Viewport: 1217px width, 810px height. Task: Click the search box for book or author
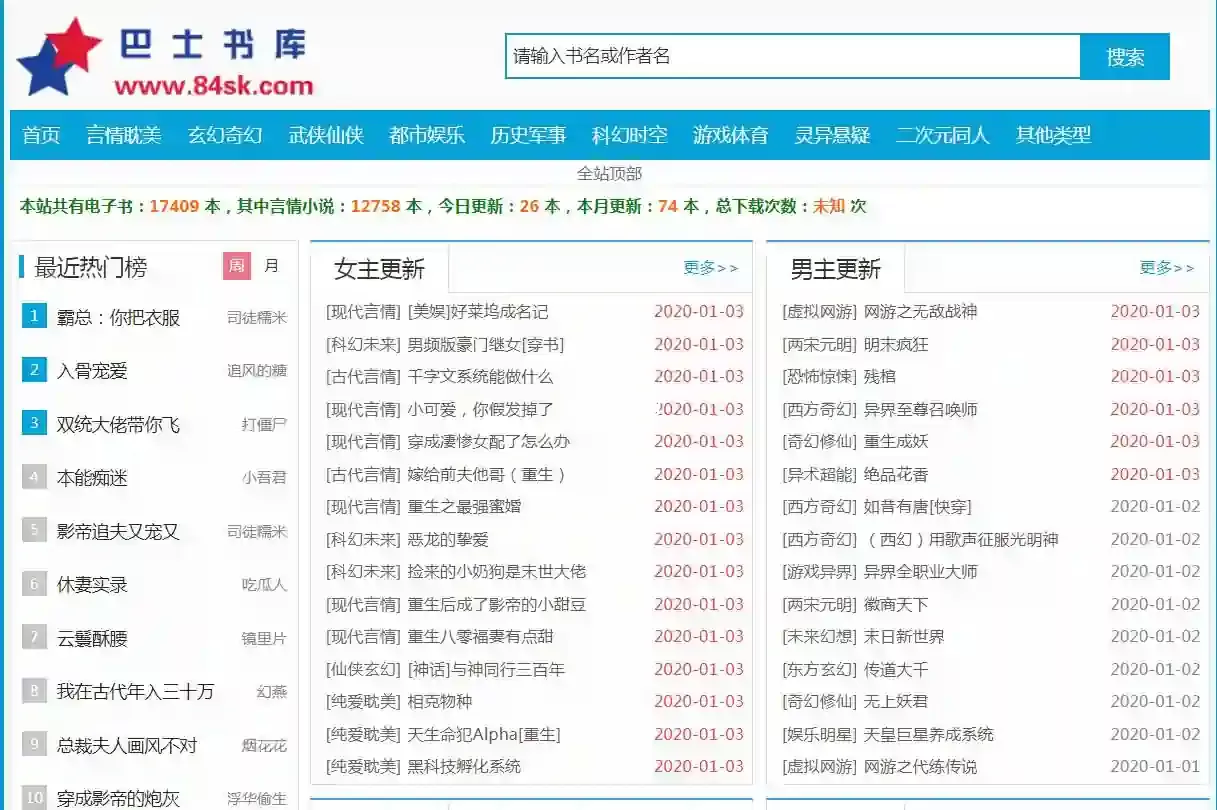point(792,56)
